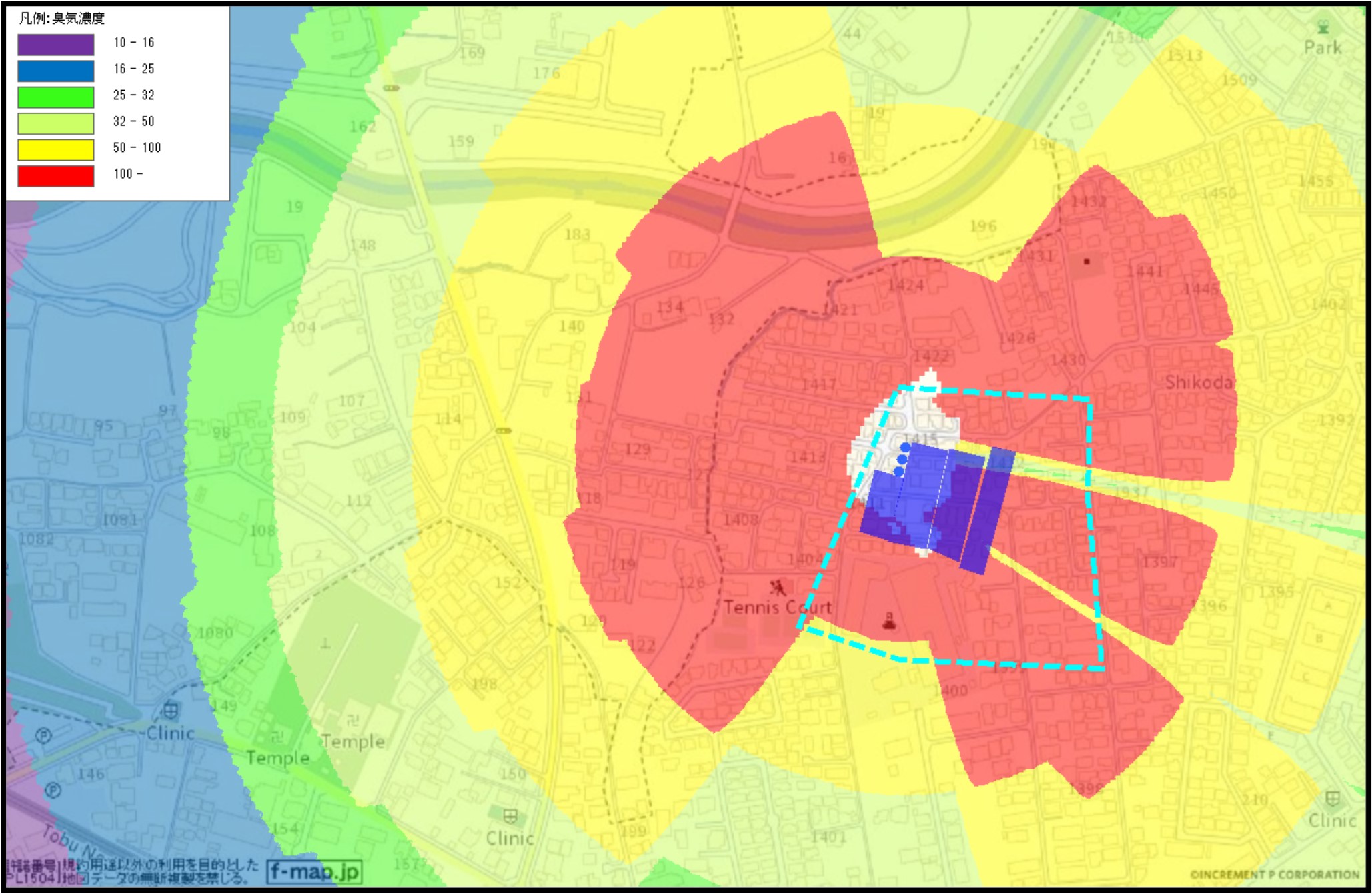Image resolution: width=1372 pixels, height=894 pixels.
Task: Click the '50 - 100' legend label
Action: (x=137, y=147)
